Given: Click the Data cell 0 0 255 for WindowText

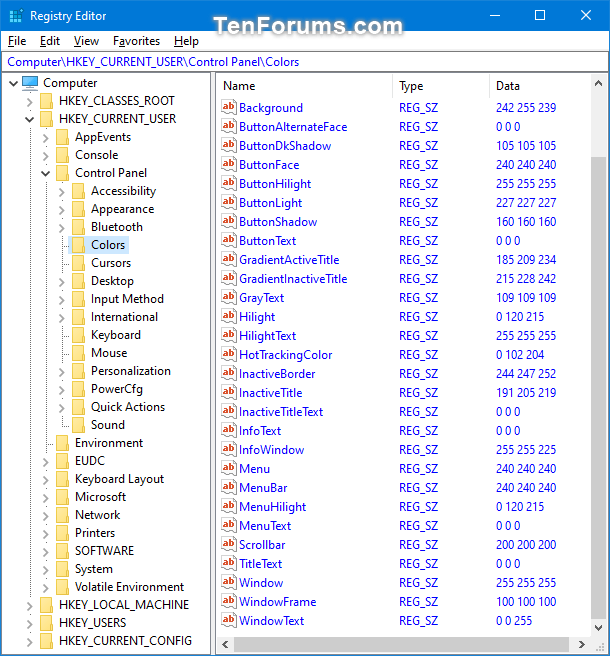Looking at the screenshot, I should click(514, 621).
